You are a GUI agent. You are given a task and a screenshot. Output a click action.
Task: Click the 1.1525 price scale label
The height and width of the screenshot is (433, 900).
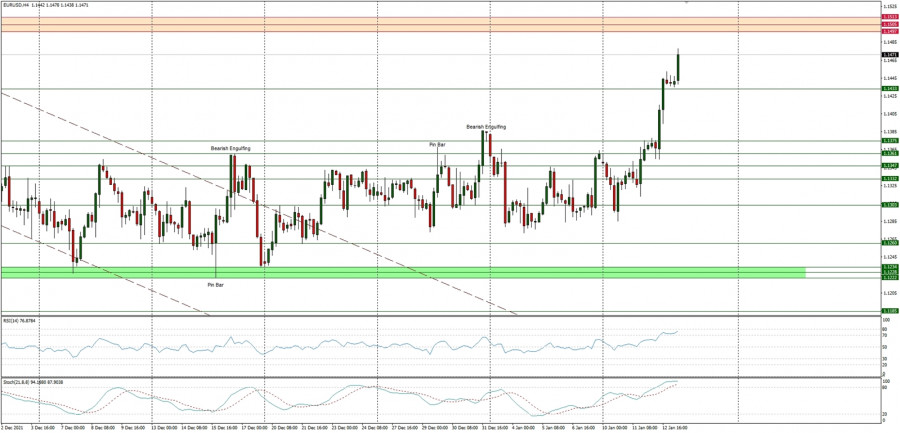click(x=889, y=7)
